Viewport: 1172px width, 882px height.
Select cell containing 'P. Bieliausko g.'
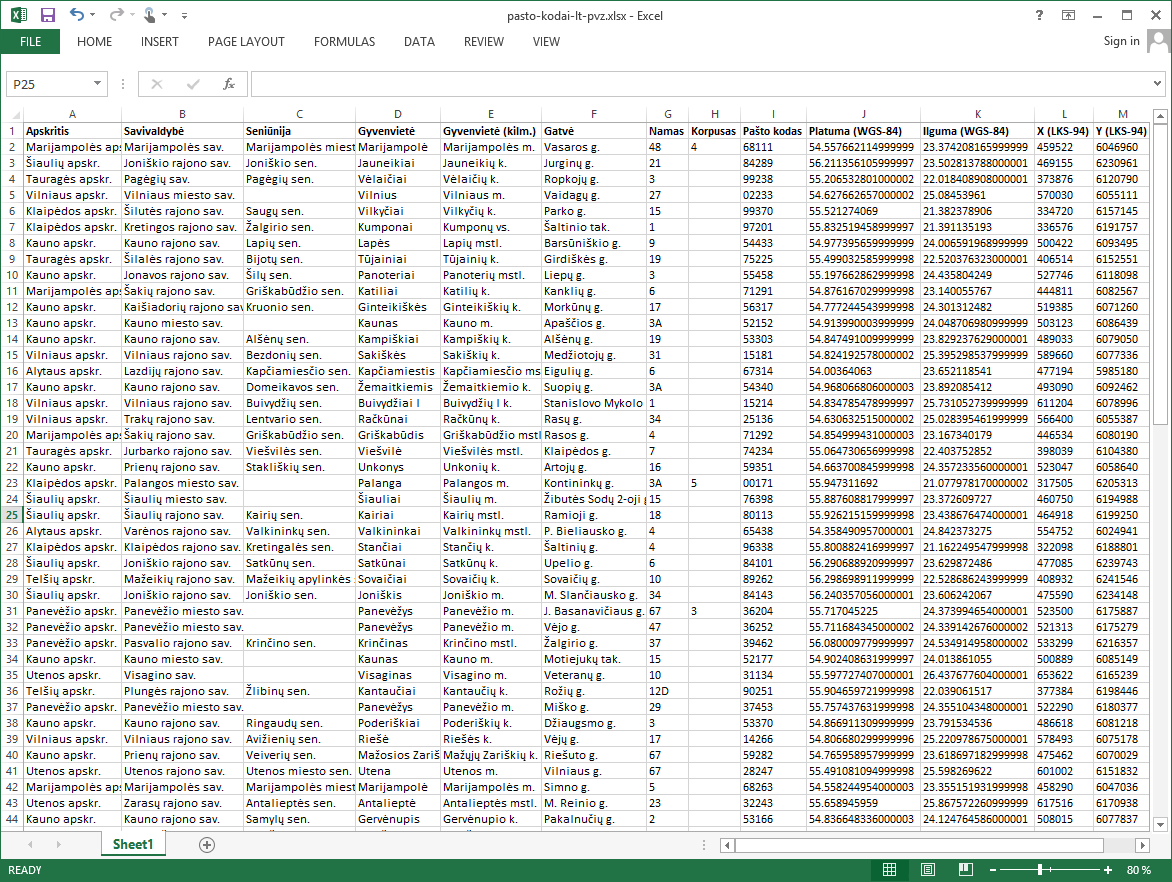tap(593, 531)
